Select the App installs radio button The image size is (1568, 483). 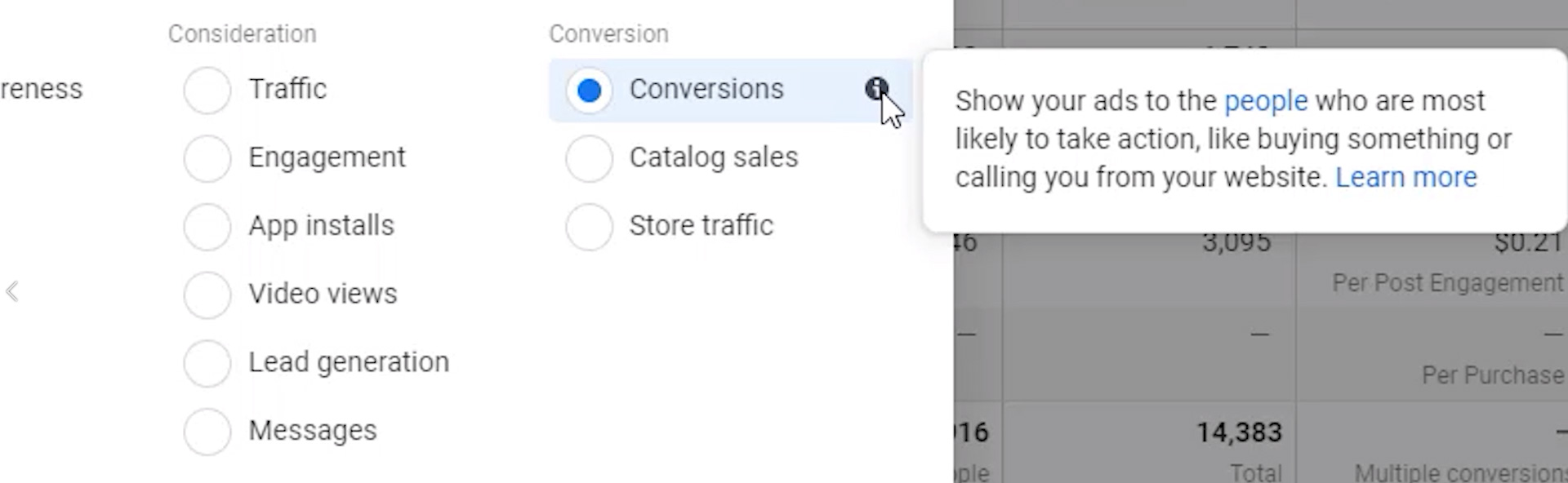tap(207, 227)
